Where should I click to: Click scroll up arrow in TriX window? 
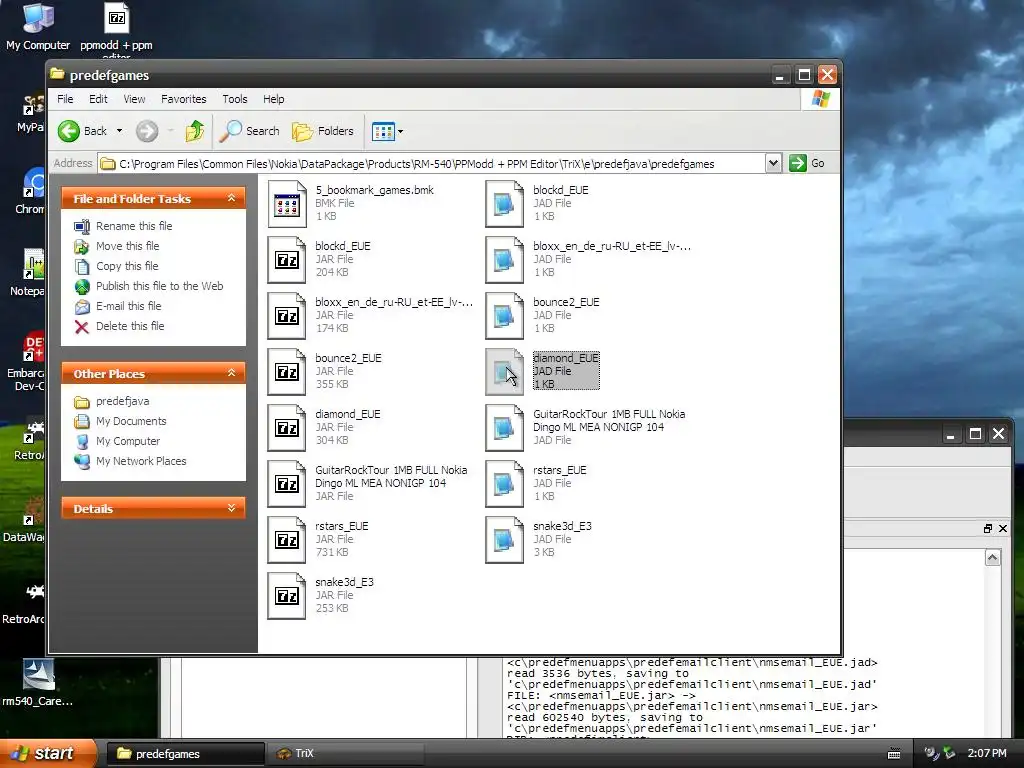click(993, 558)
